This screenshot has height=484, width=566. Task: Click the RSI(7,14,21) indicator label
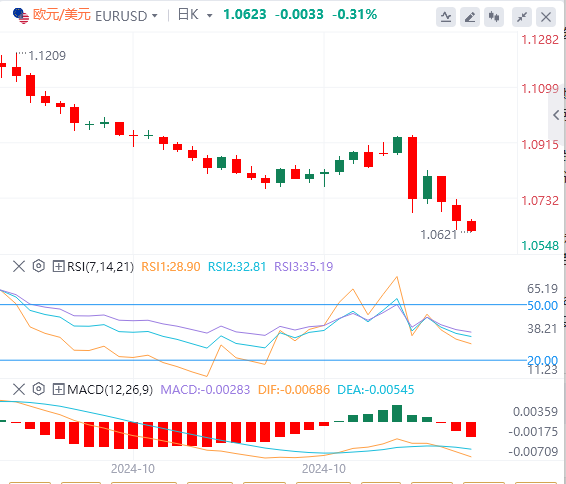coord(100,267)
